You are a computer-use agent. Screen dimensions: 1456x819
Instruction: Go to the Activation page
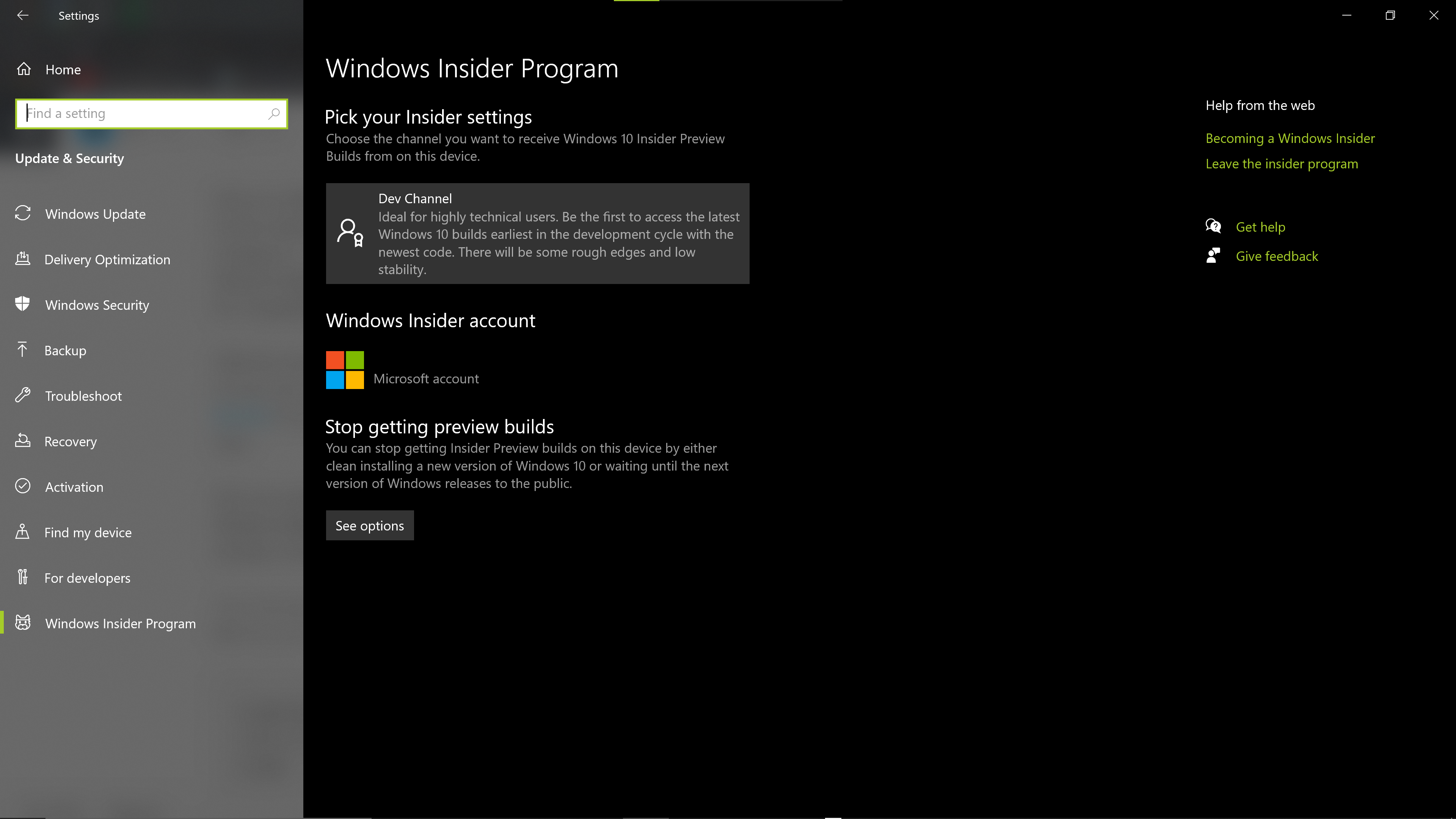74,487
